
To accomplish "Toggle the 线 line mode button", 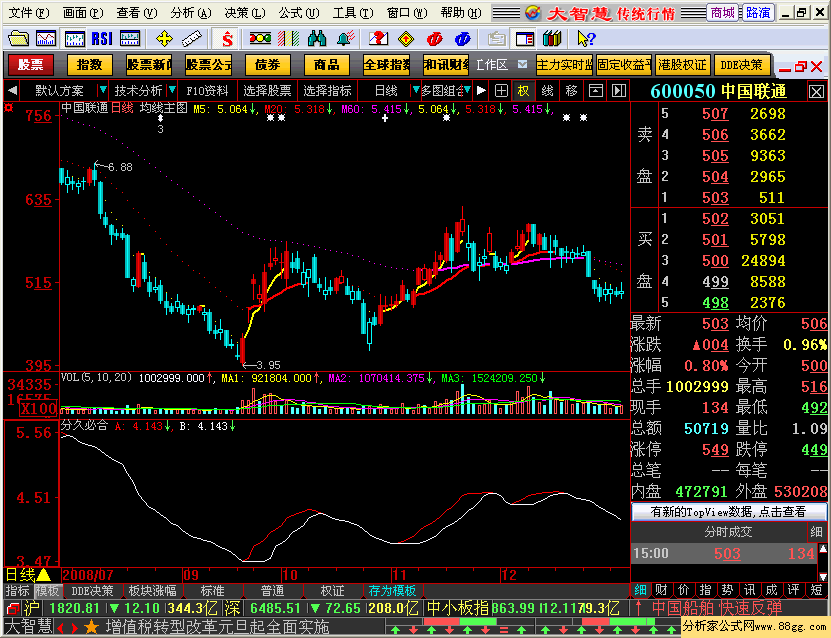I will click(x=547, y=91).
